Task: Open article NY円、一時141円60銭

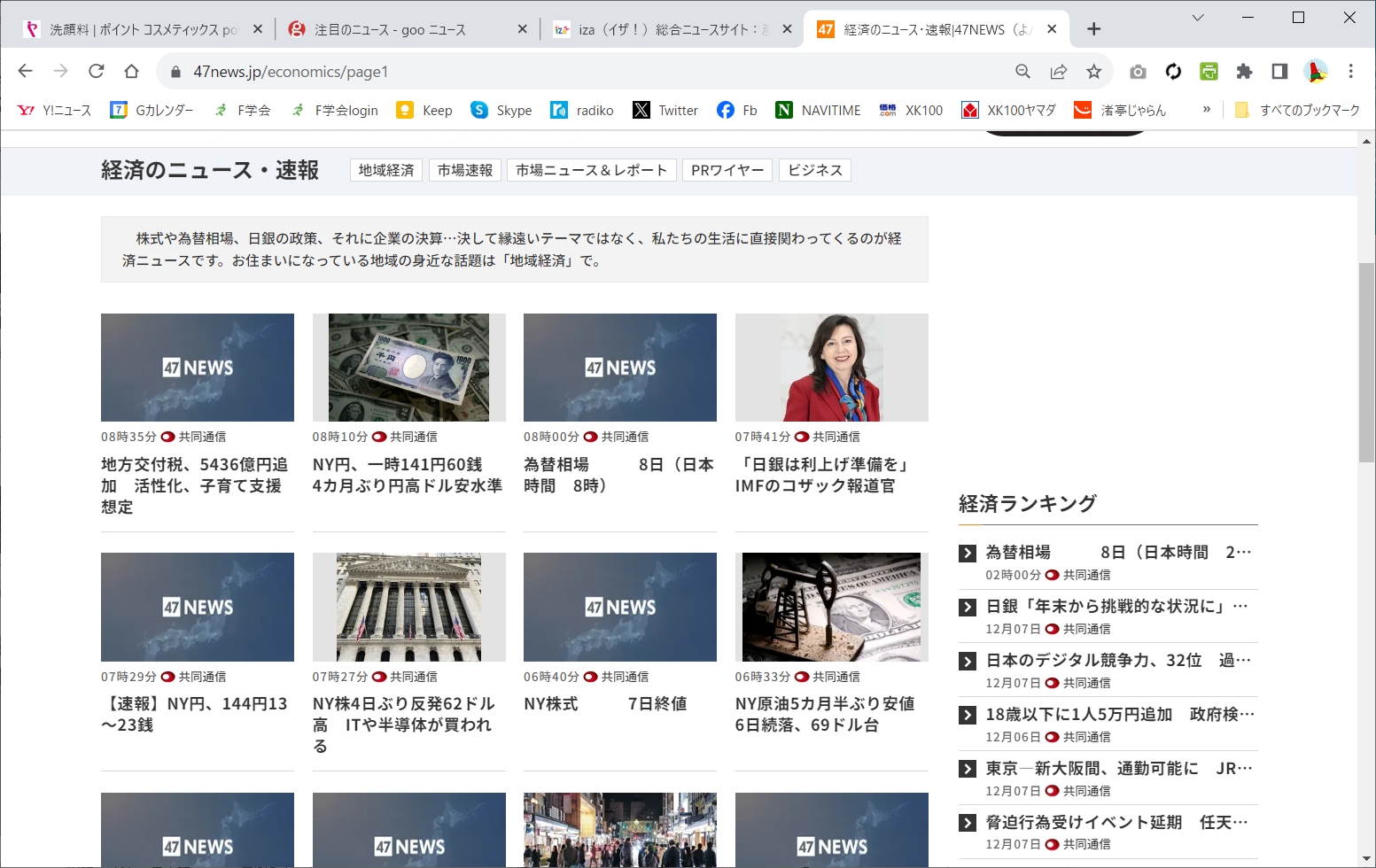Action: tap(407, 475)
